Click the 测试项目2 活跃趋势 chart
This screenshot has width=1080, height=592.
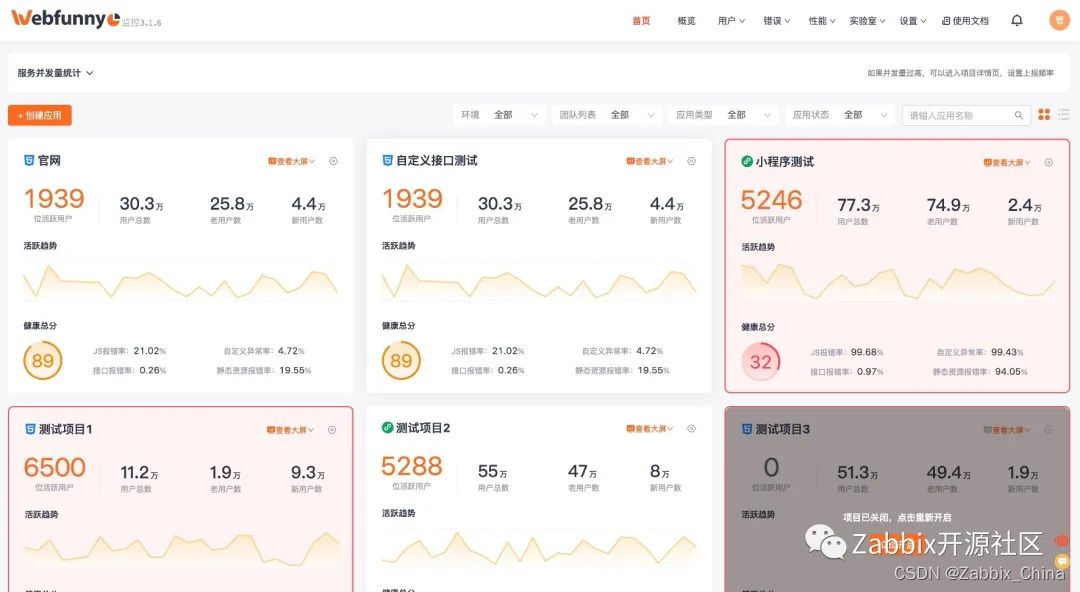tap(539, 549)
